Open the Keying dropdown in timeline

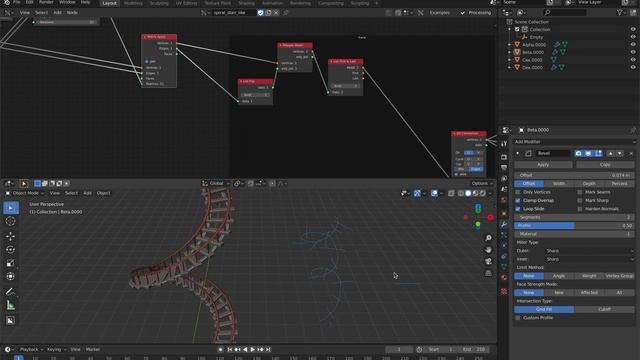[56, 349]
